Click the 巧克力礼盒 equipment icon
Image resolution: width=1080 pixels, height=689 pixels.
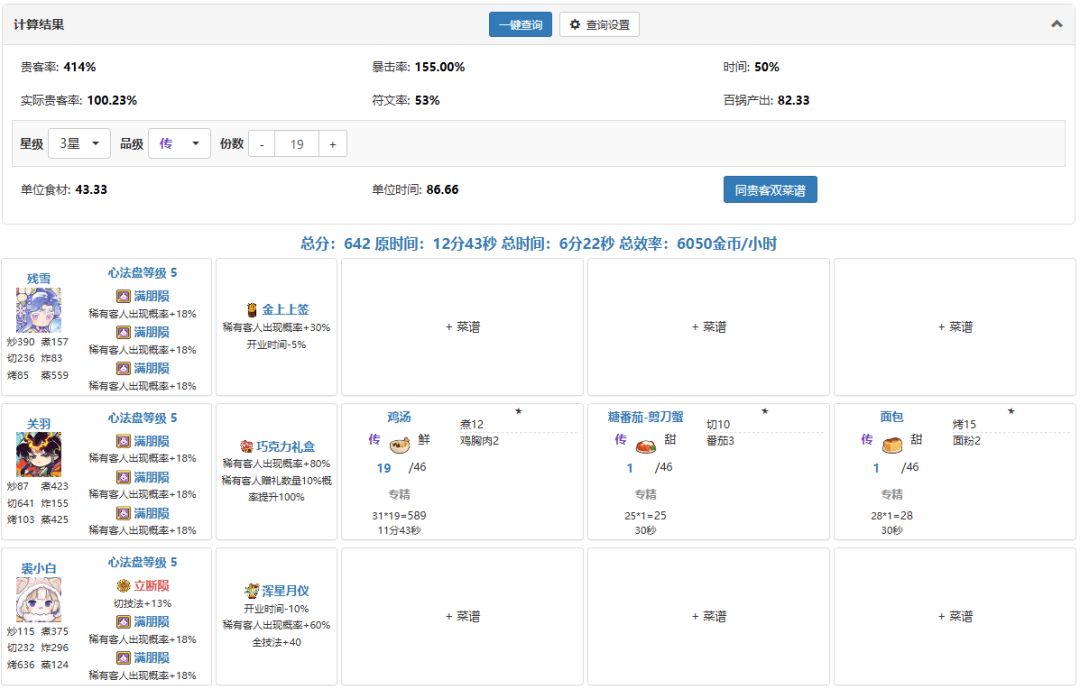(x=247, y=446)
